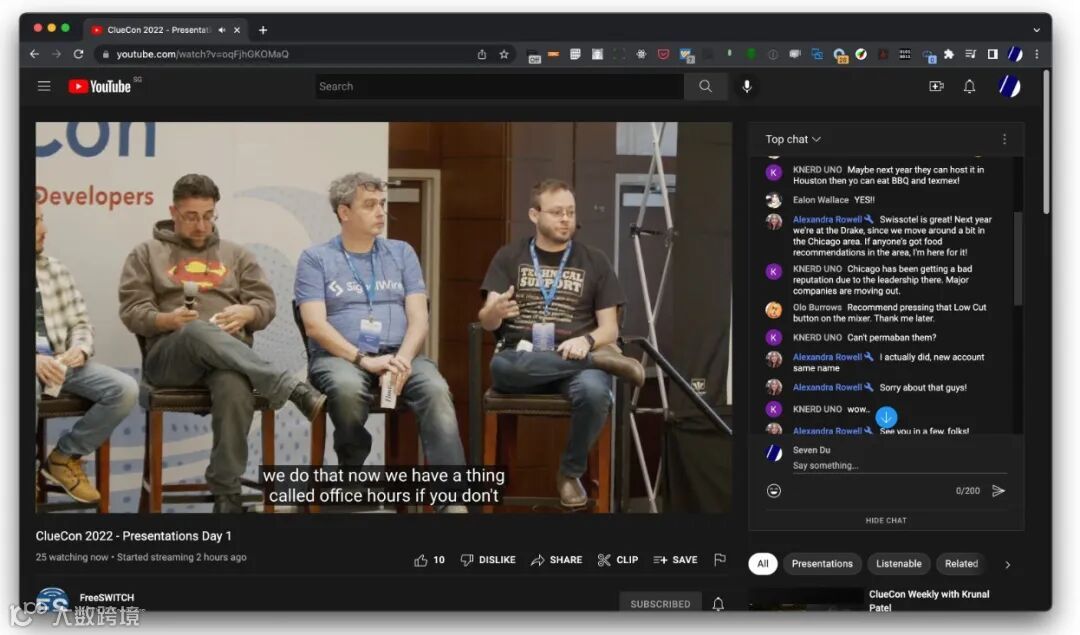Bookmark page with the star icon
This screenshot has height=635, width=1080.
(x=503, y=54)
